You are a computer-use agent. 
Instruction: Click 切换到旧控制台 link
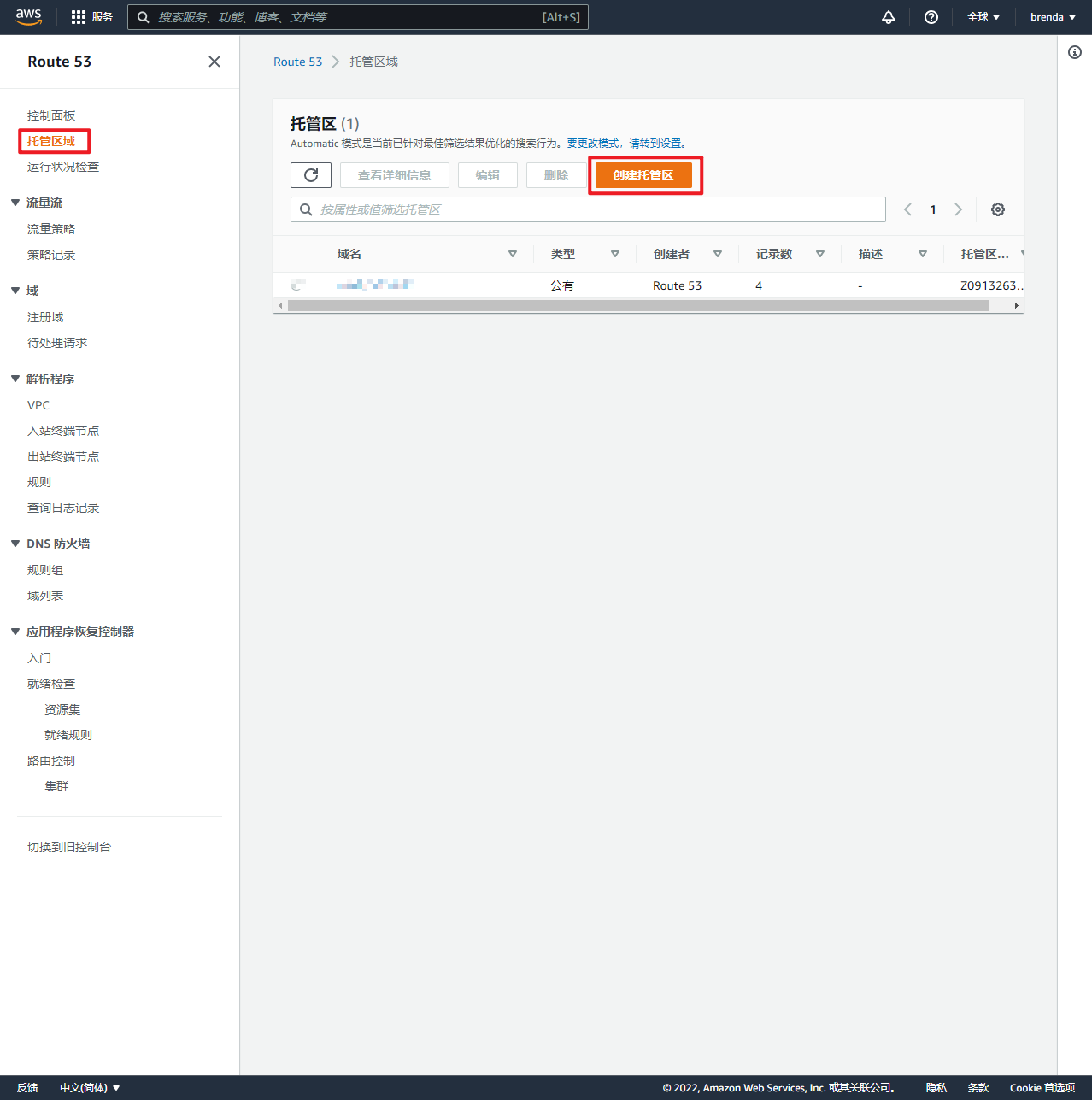click(69, 847)
